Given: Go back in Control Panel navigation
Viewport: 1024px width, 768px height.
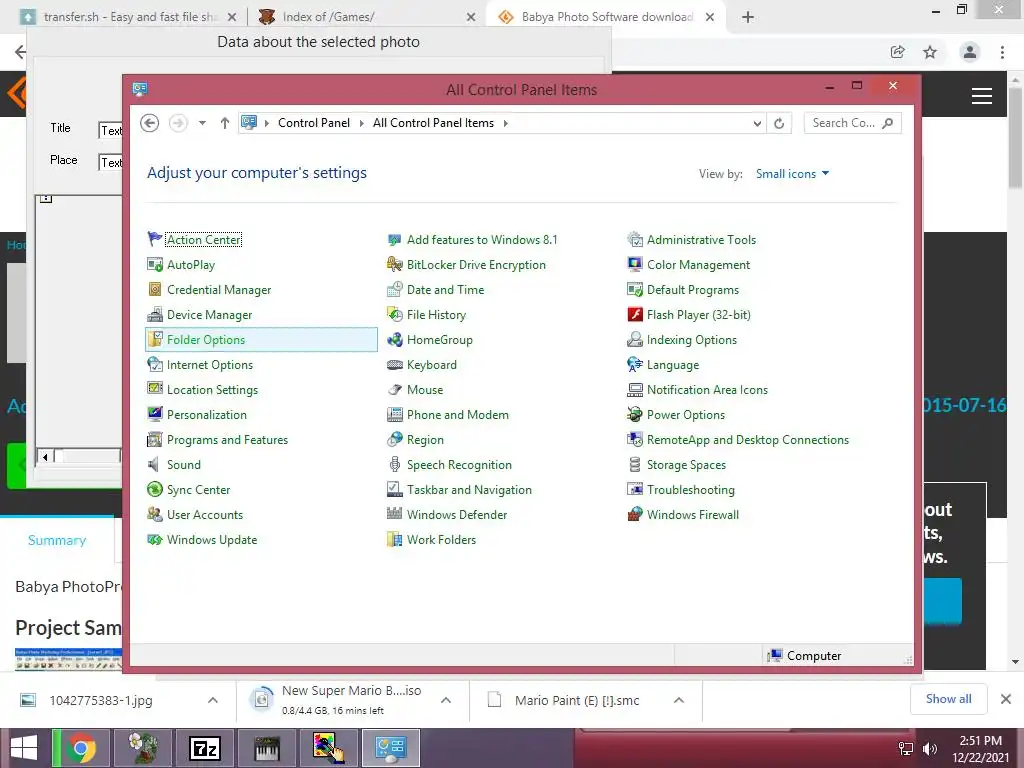Looking at the screenshot, I should (x=150, y=123).
